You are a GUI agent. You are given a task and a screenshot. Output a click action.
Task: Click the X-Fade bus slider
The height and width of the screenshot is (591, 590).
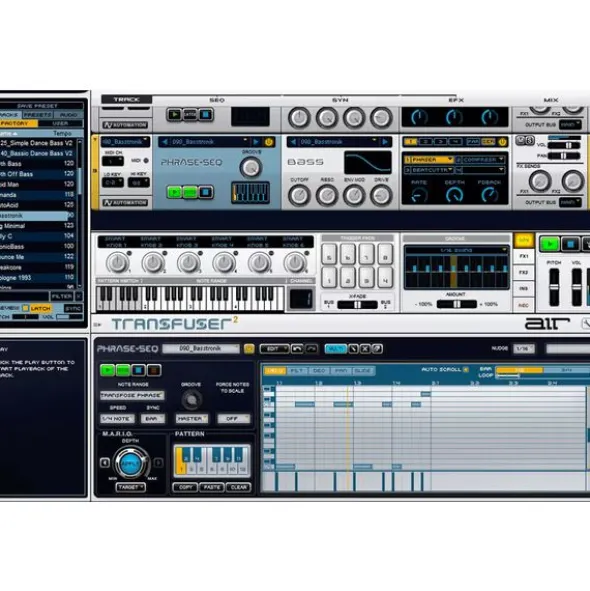point(357,305)
